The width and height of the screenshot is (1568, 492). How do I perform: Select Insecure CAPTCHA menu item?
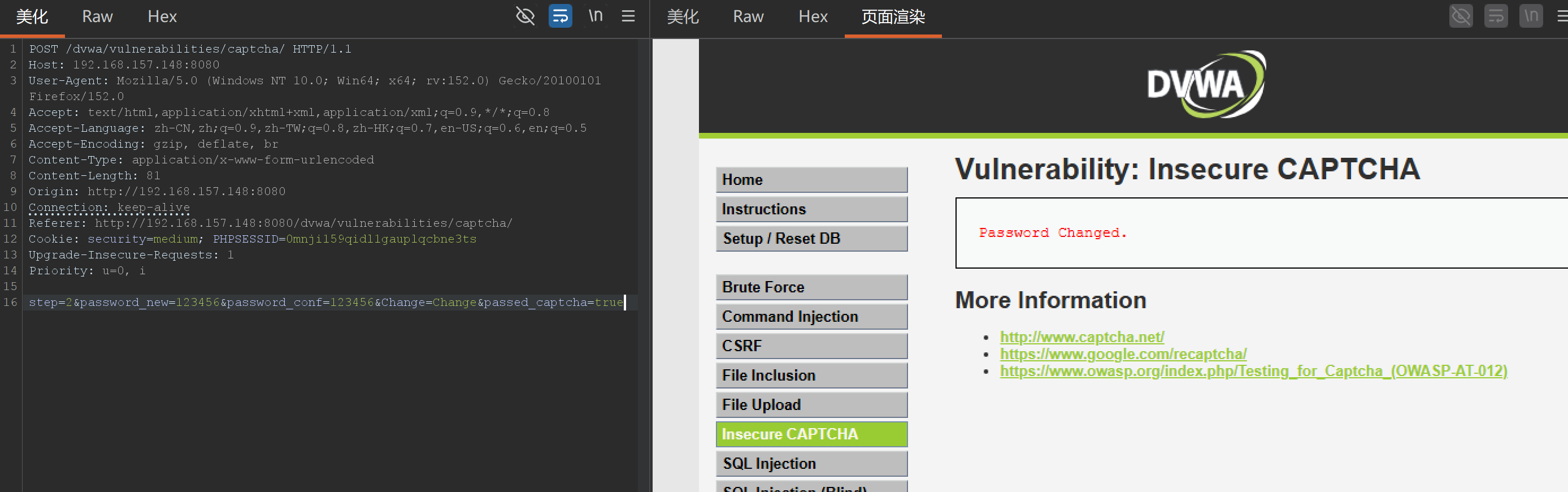click(x=811, y=434)
